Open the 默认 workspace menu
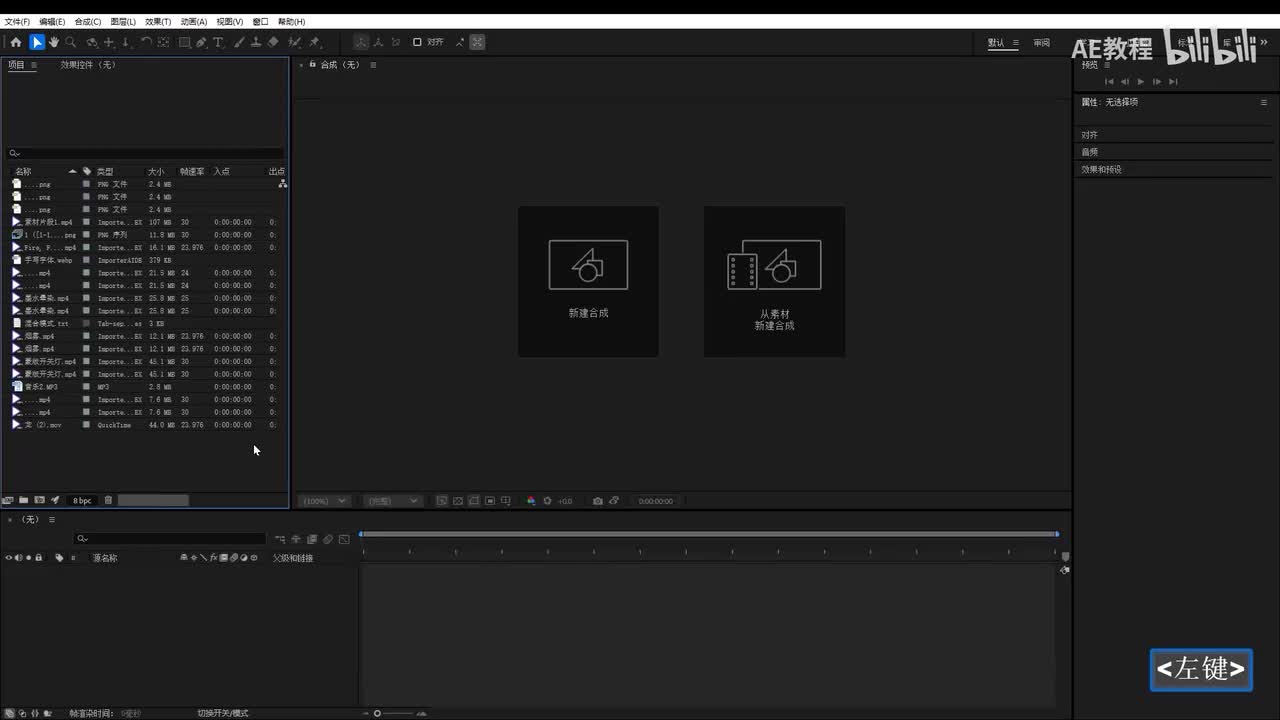1280x720 pixels. [x=1016, y=43]
